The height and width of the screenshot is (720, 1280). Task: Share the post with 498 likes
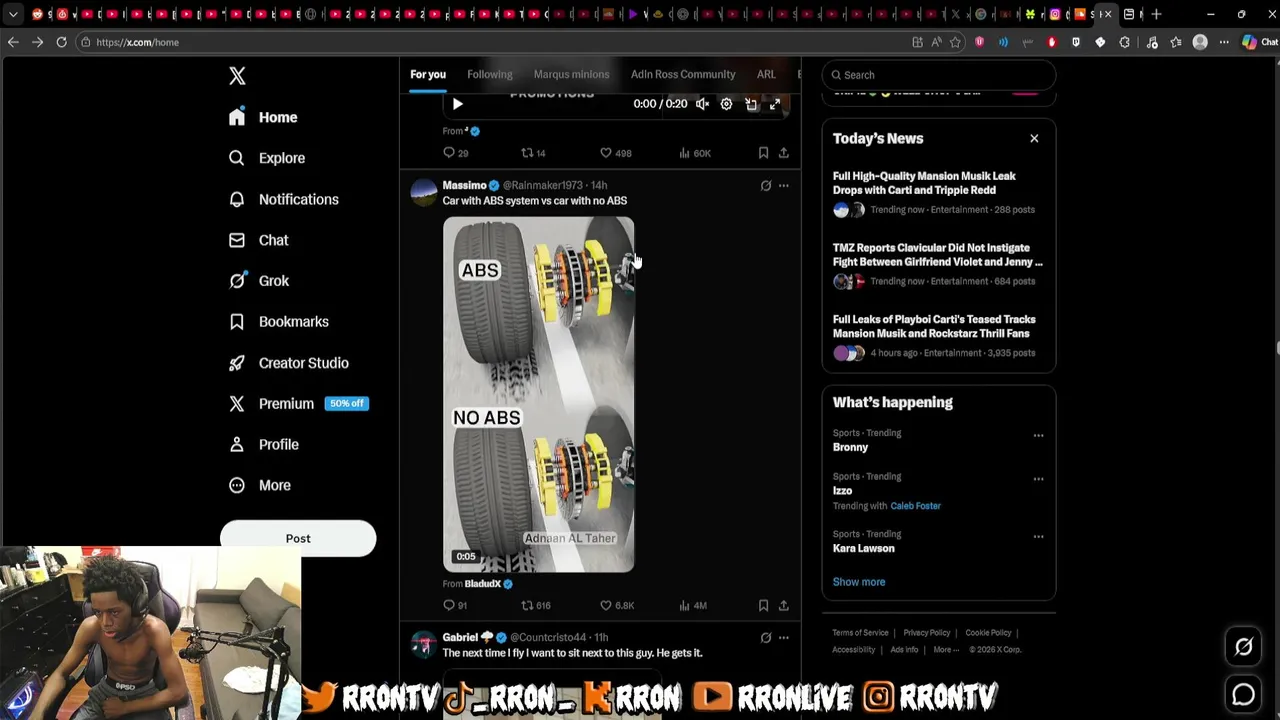pos(784,153)
